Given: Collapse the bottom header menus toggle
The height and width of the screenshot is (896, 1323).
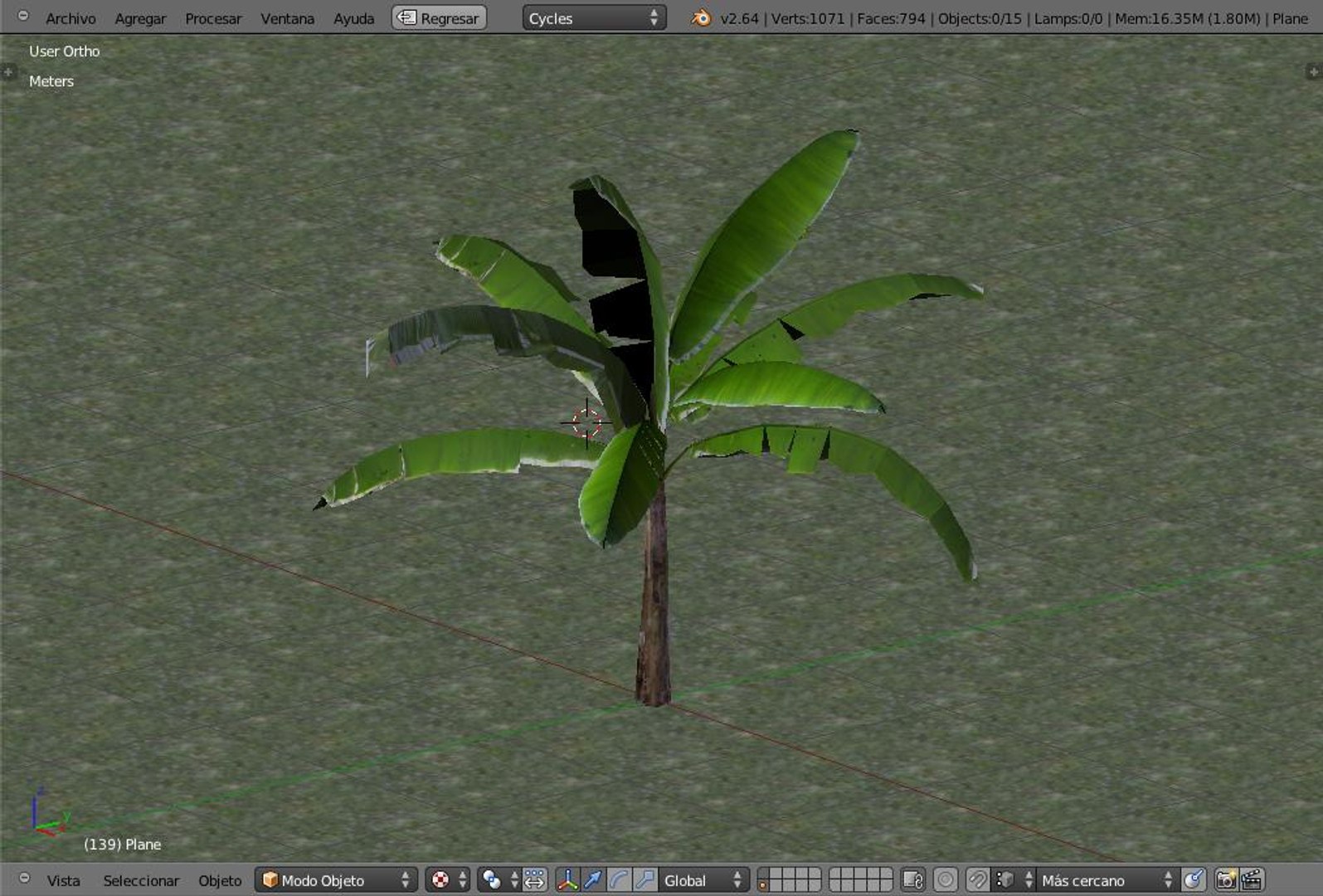Looking at the screenshot, I should 24,878.
